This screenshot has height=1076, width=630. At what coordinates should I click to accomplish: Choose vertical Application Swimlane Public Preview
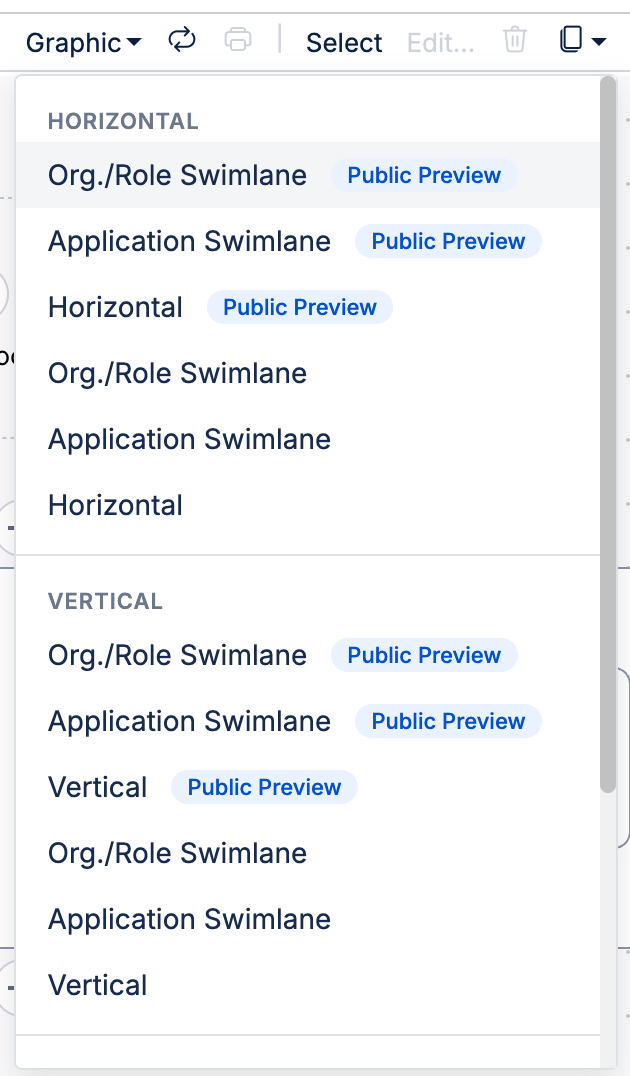pos(307,721)
